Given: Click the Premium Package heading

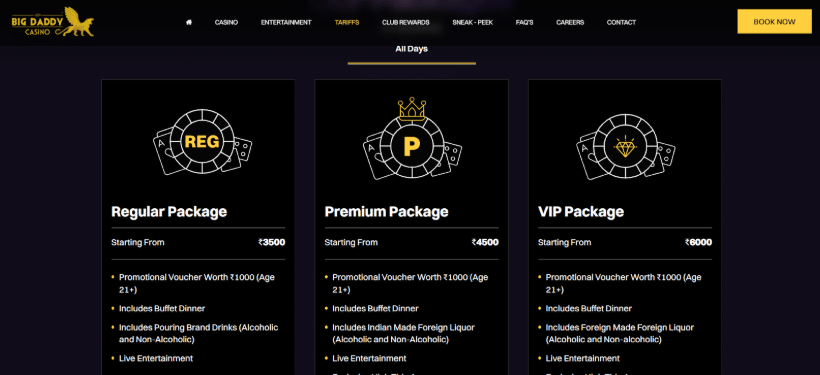Looking at the screenshot, I should point(386,212).
